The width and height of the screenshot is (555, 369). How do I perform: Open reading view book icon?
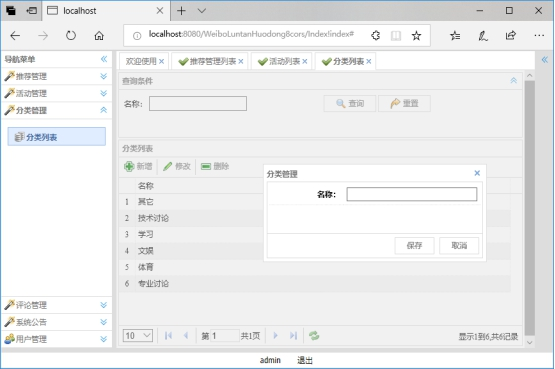tap(396, 35)
